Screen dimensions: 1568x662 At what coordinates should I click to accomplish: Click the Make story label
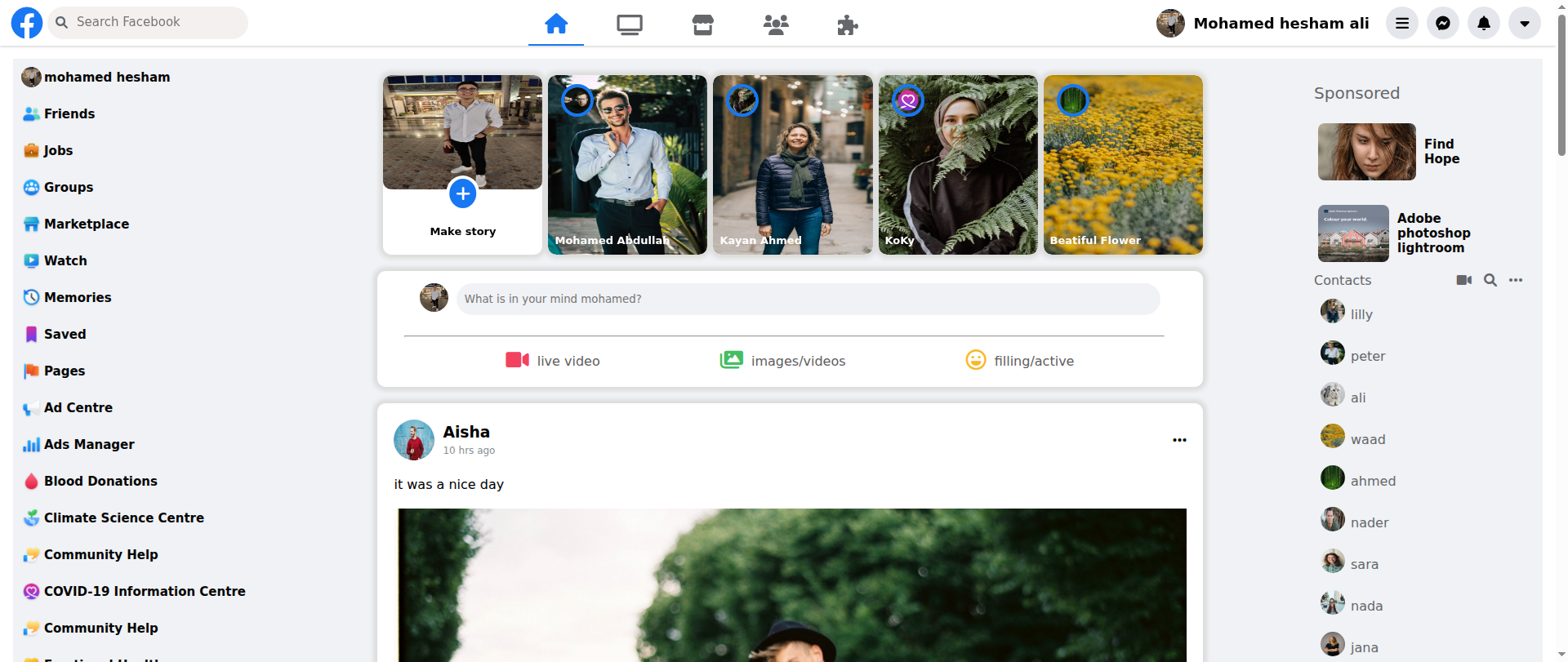coord(463,231)
